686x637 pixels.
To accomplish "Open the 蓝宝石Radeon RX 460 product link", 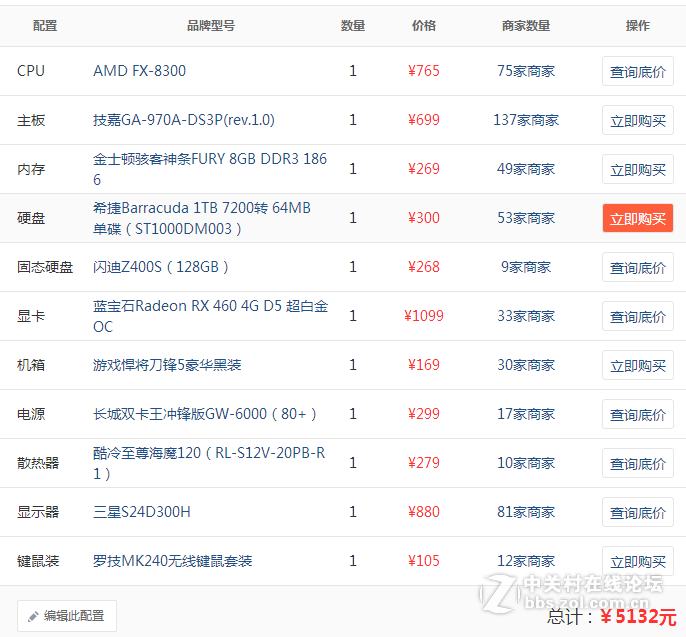I will tap(210, 316).
